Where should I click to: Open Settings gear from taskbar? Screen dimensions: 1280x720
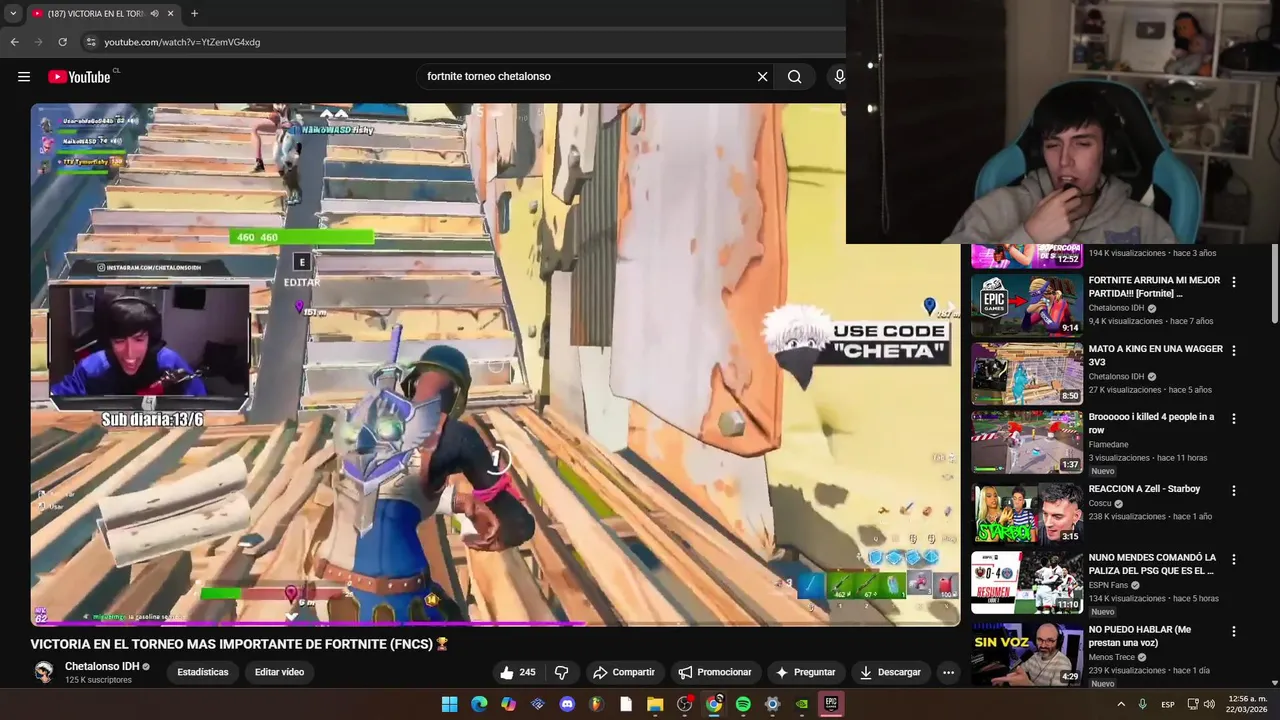click(772, 704)
